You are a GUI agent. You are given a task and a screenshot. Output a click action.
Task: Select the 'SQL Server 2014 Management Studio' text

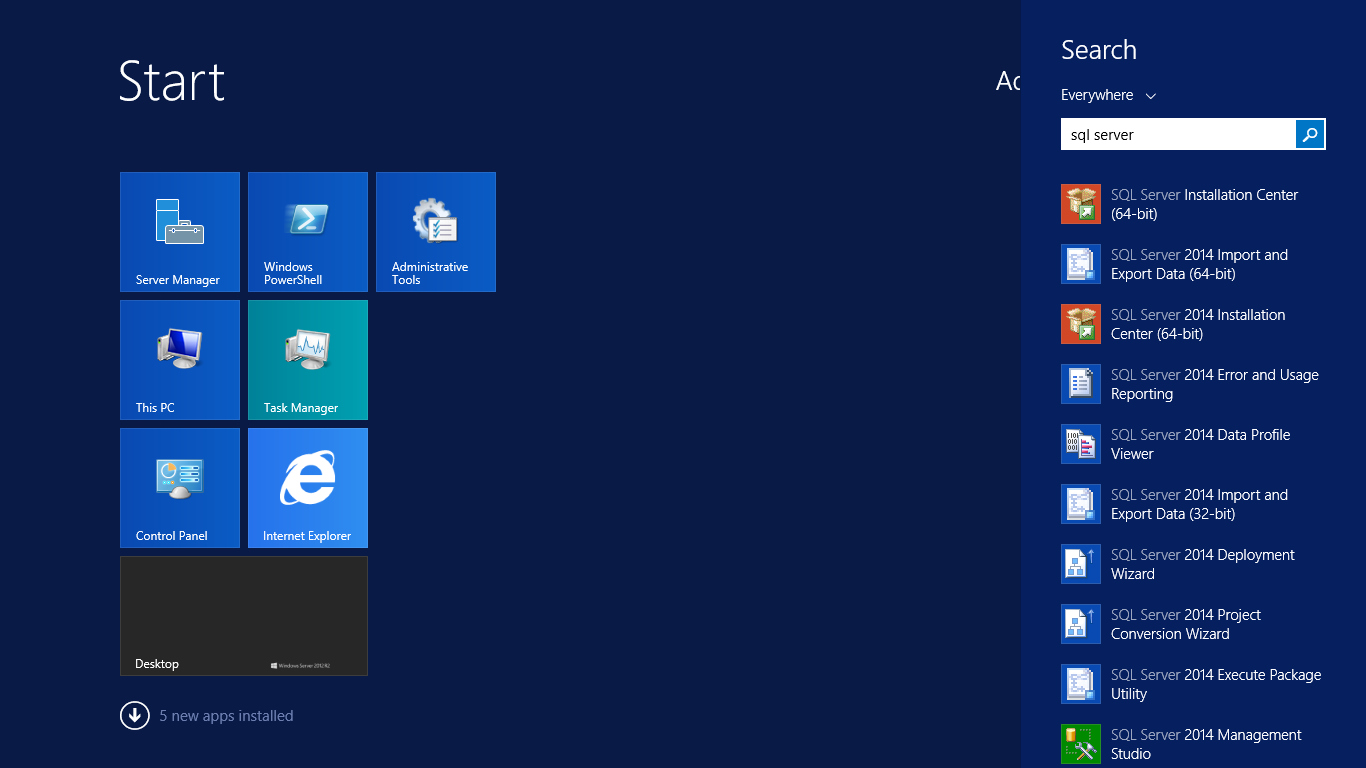(1206, 744)
